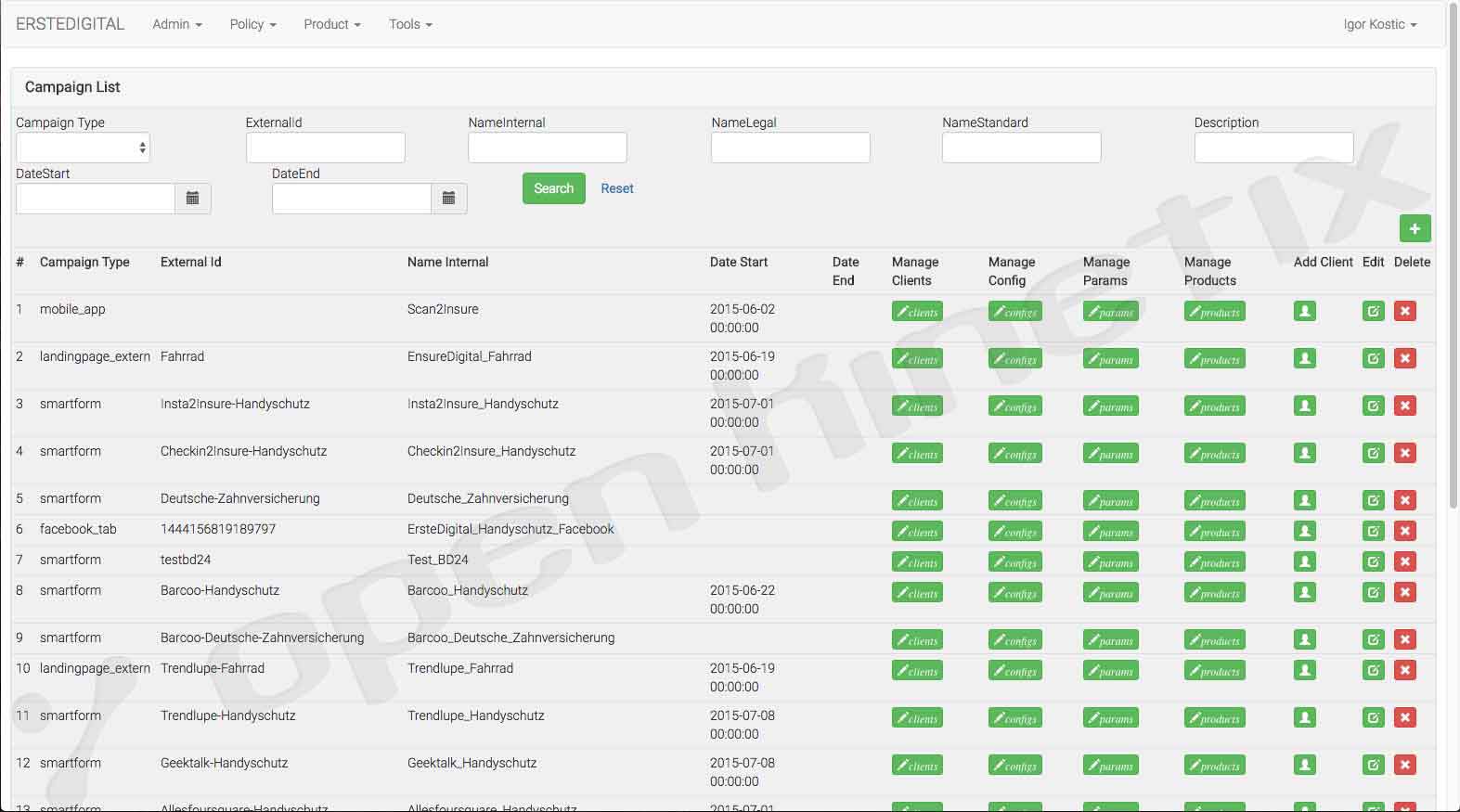Screen dimensions: 1460x812
Task: Add a client to the mobile_app campaign
Action: (x=1305, y=311)
